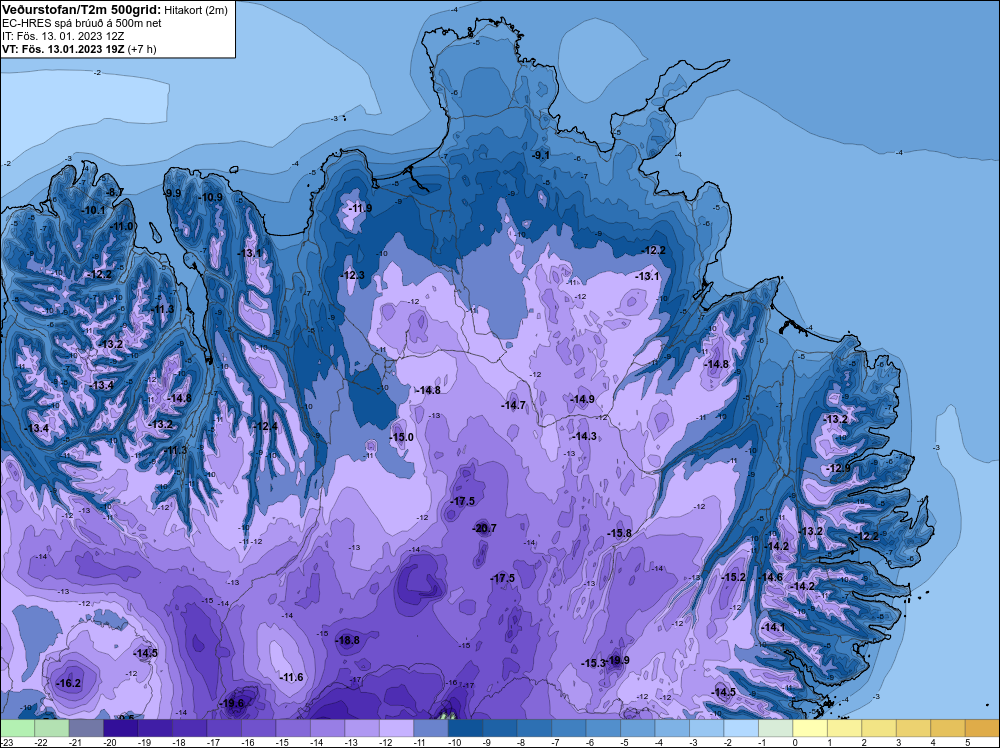Click the '-20' label on the color scale
Image resolution: width=1000 pixels, height=748 pixels.
pyautogui.click(x=112, y=742)
